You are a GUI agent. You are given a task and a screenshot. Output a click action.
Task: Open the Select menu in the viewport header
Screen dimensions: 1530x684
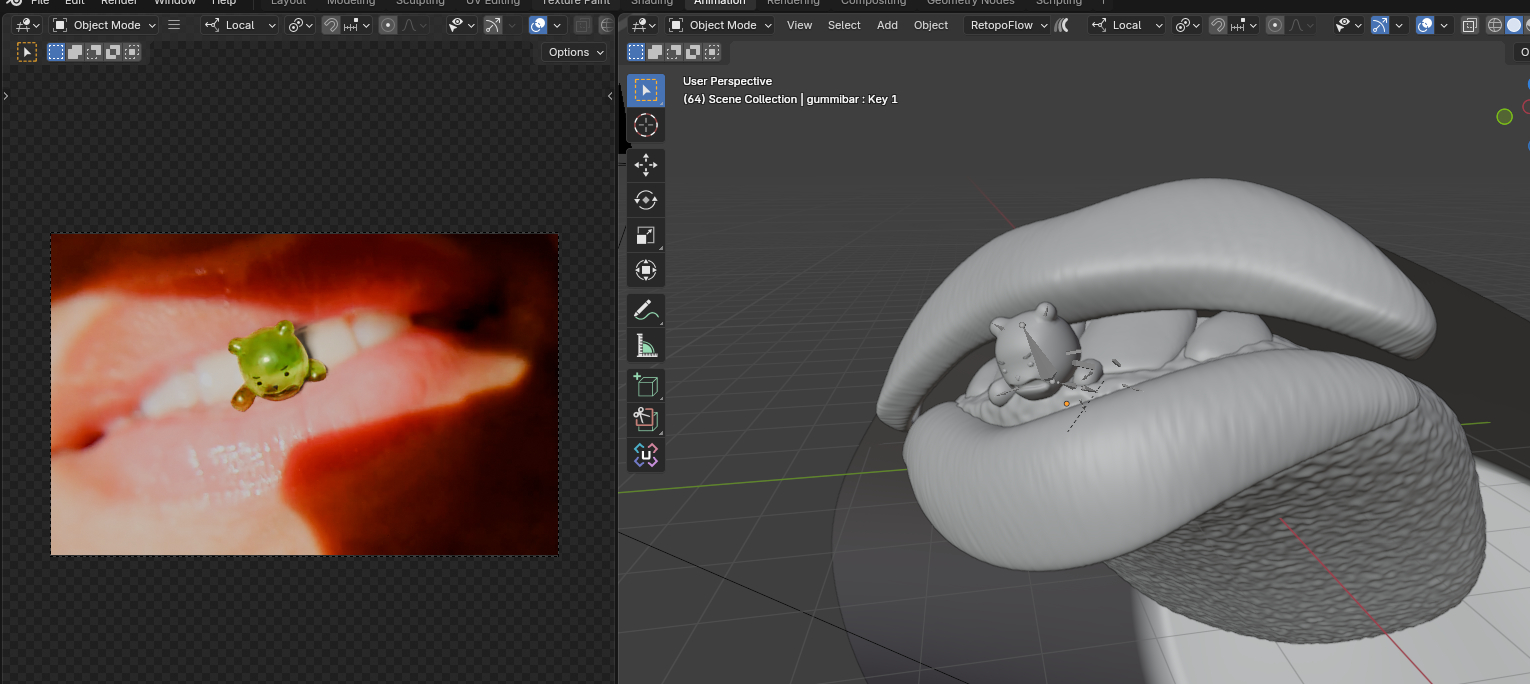click(844, 25)
